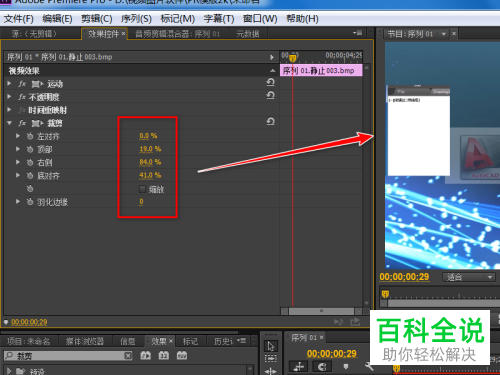The width and height of the screenshot is (500, 375).
Task: Edit the 左对齐 value 0.0 %
Action: point(148,136)
